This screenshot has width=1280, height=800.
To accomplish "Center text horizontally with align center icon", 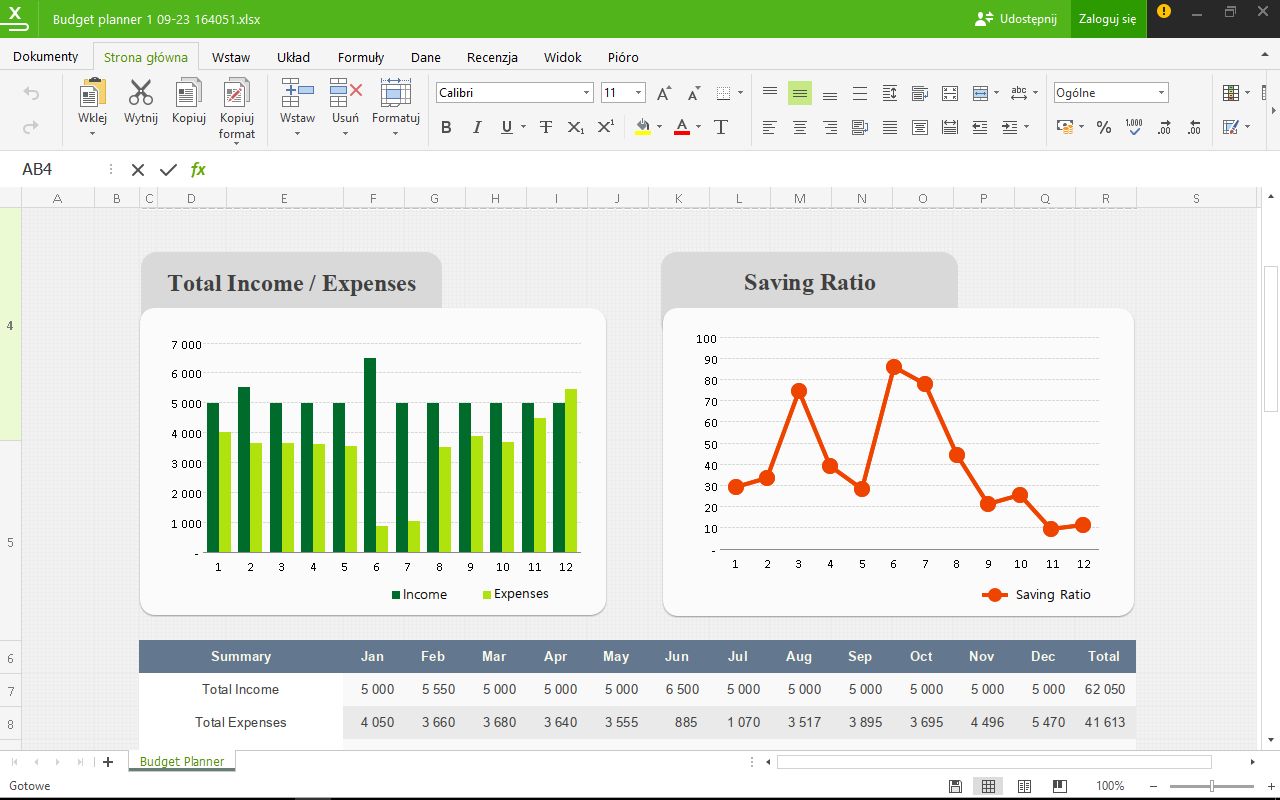I will [x=800, y=127].
